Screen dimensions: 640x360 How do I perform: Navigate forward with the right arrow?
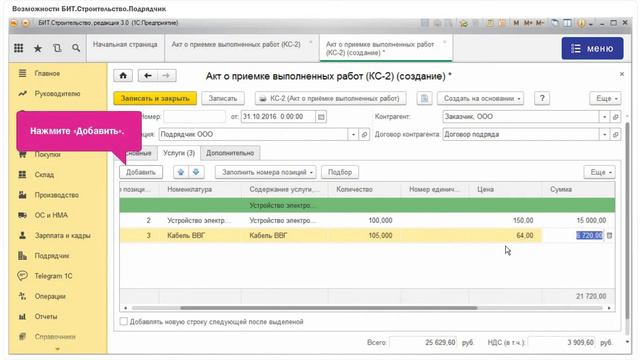[x=166, y=76]
